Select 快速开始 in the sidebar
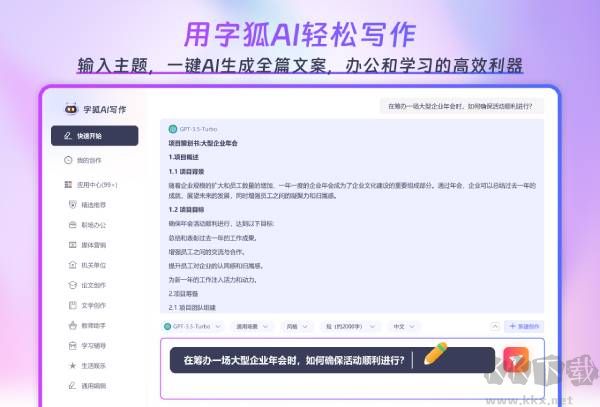Viewport: 600px width, 407px height. [95, 136]
